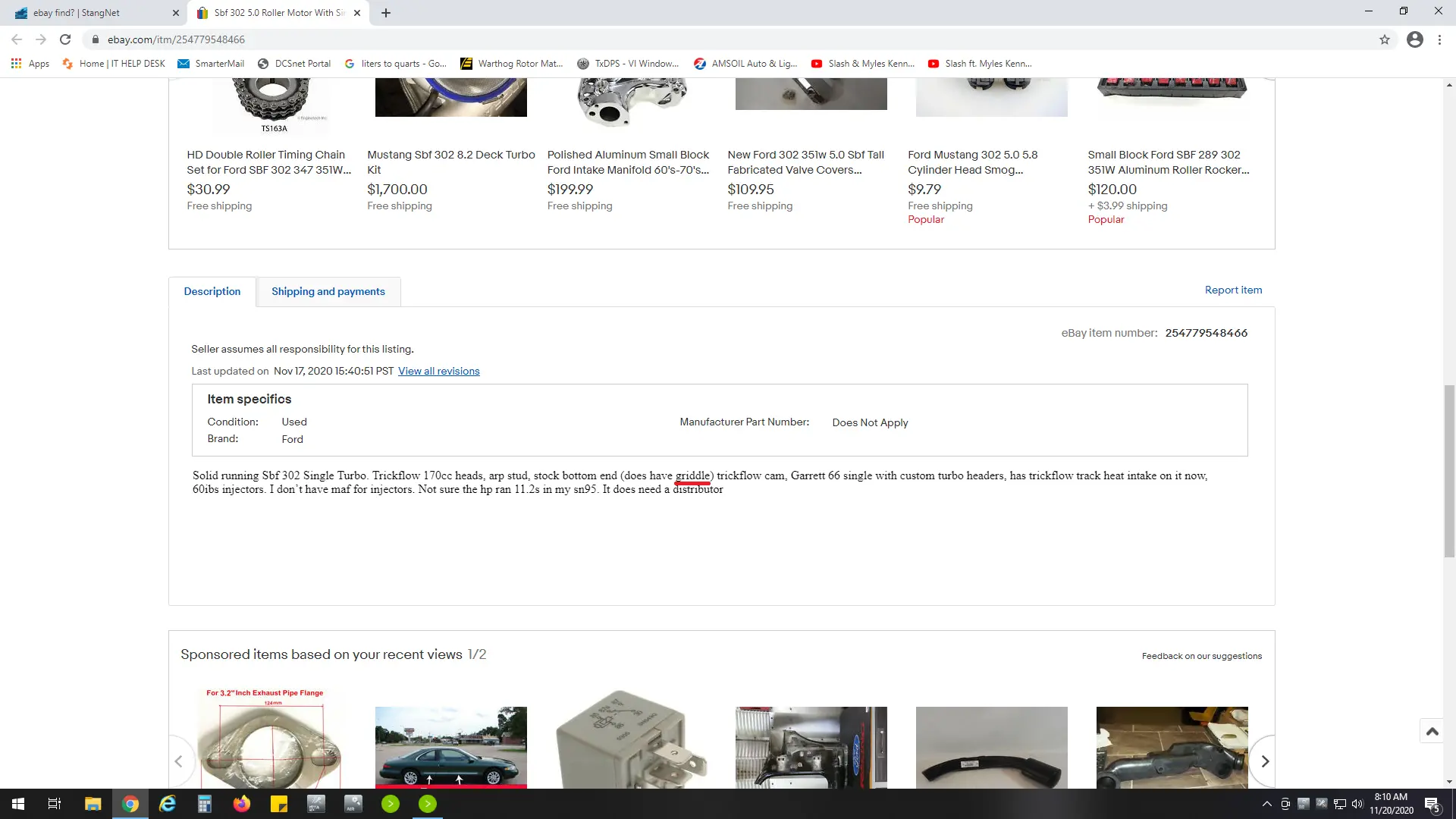Open Mustang Sbf 302 8.2 Deck Turbo Kit listing
The image size is (1456, 819).
pos(450,162)
